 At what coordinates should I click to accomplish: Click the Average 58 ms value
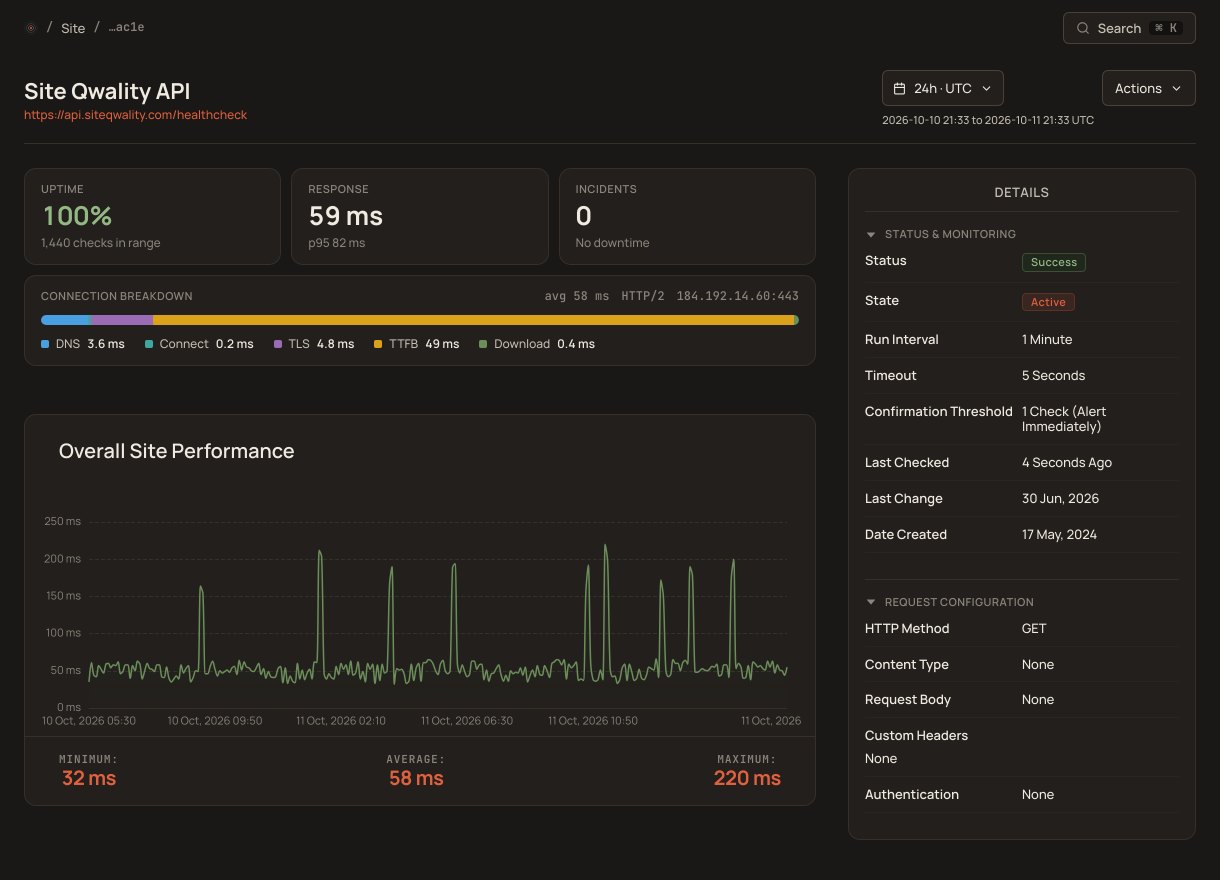[x=416, y=778]
